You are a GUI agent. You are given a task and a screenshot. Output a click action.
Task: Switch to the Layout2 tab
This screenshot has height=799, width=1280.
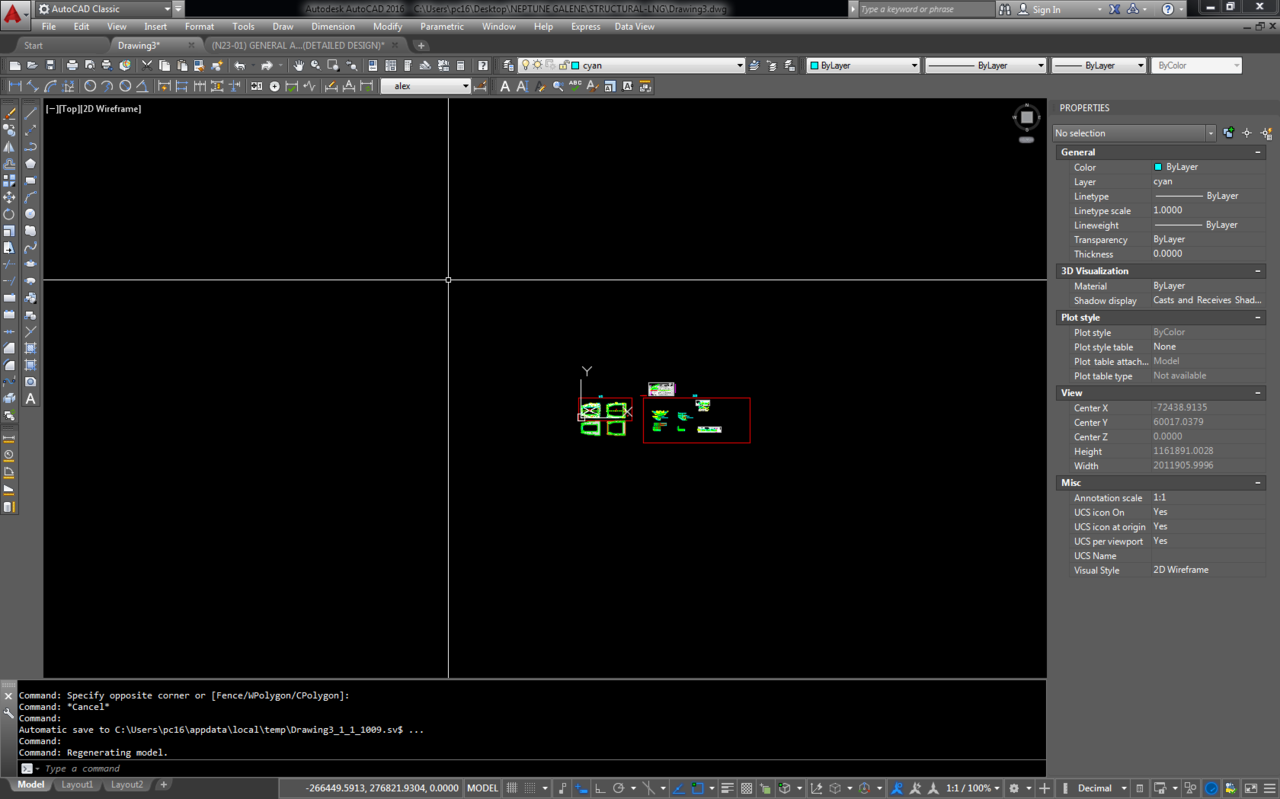[x=127, y=785]
